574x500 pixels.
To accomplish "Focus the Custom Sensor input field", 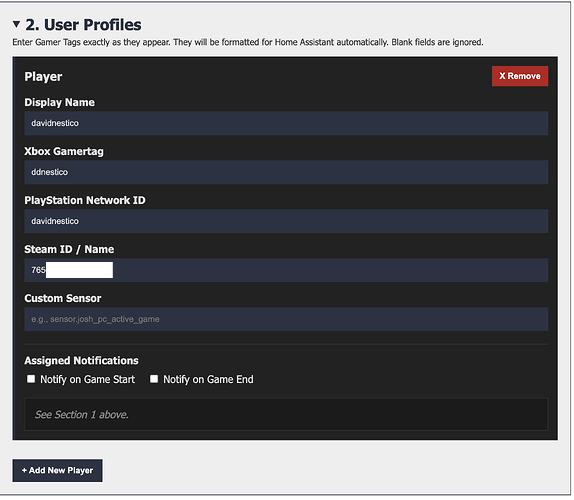I will pos(287,320).
